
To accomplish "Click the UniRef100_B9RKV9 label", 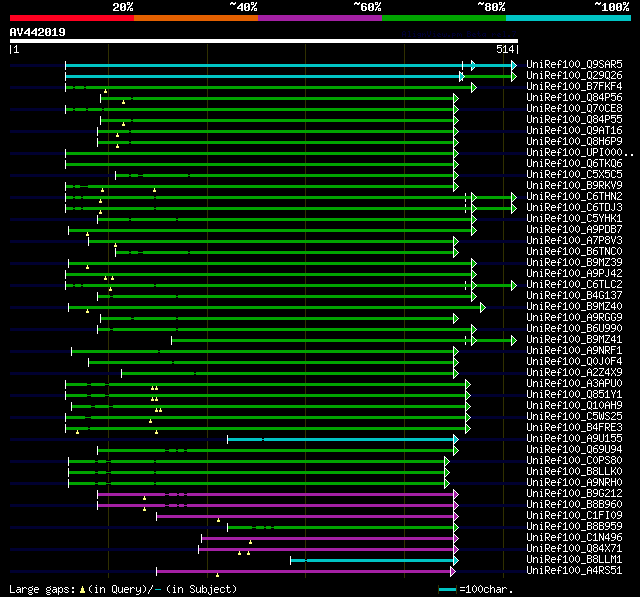I will coord(574,186).
